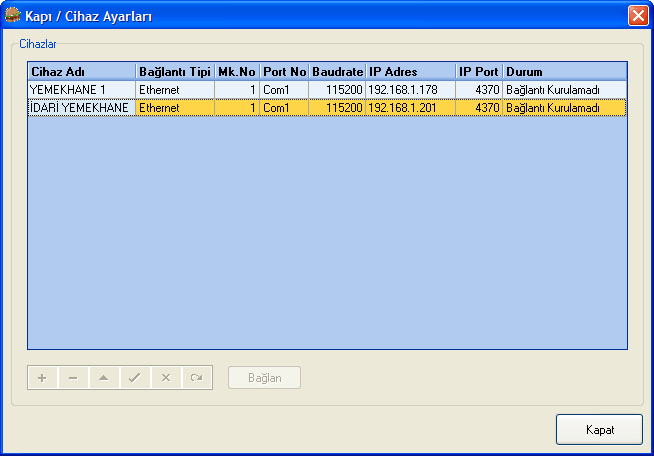Click the remove device minus icon

tap(73, 378)
